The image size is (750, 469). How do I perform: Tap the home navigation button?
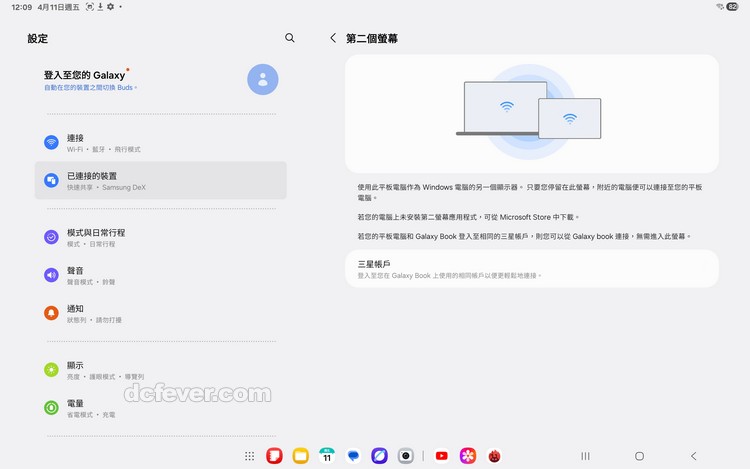639,456
